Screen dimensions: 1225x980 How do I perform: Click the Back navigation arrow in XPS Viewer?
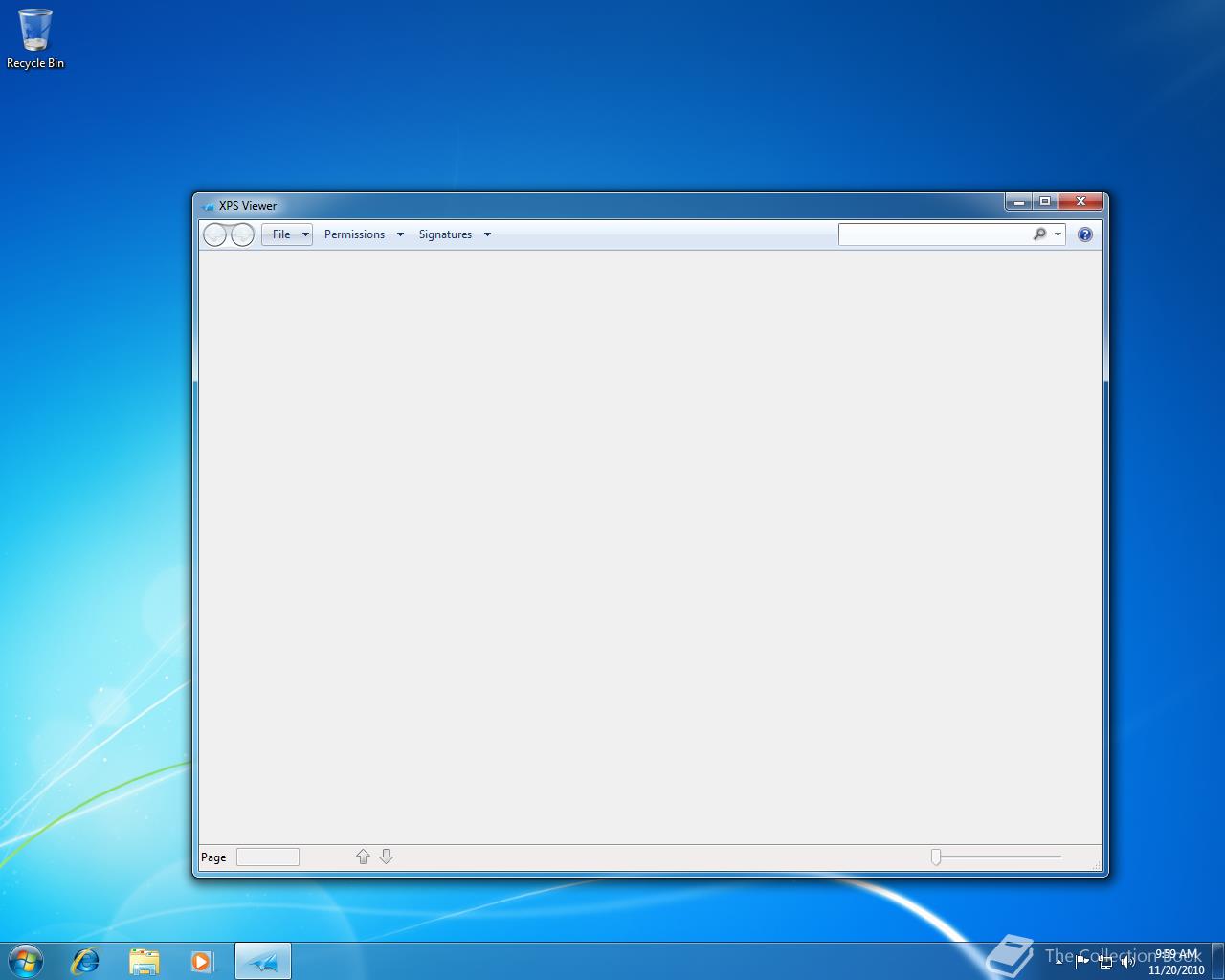[215, 234]
